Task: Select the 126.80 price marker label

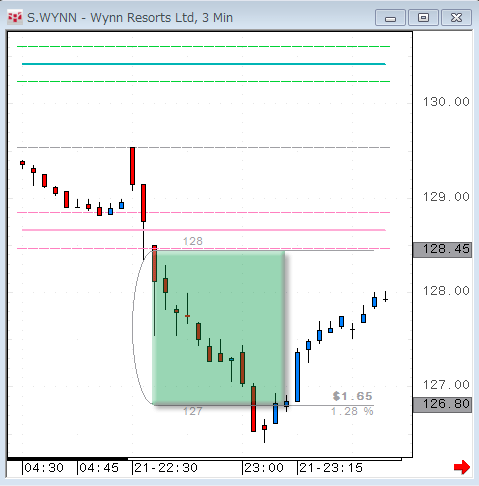Action: click(442, 404)
